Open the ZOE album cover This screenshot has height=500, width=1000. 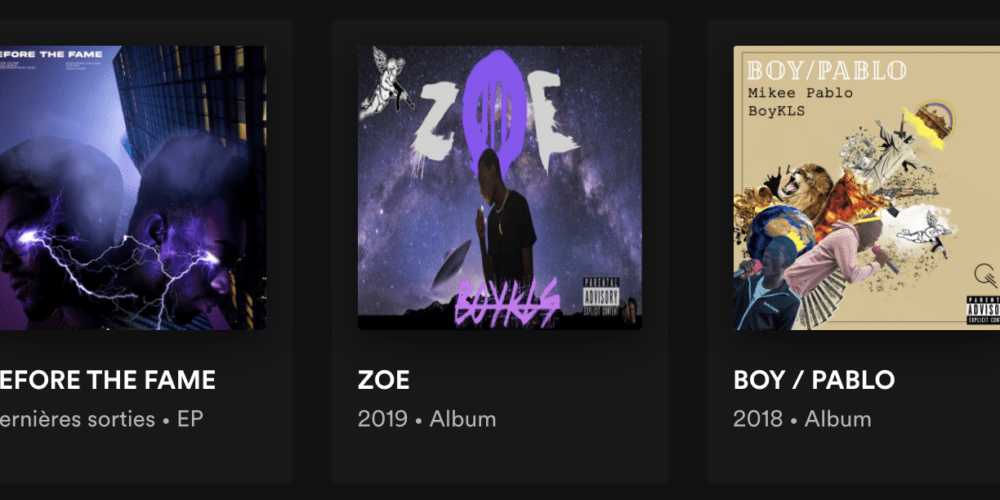499,188
